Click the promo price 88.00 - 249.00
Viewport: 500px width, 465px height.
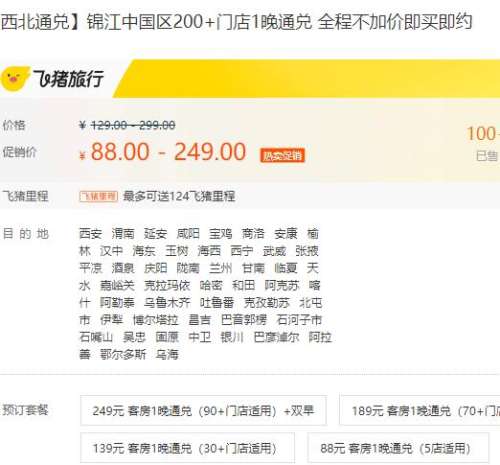tap(168, 152)
